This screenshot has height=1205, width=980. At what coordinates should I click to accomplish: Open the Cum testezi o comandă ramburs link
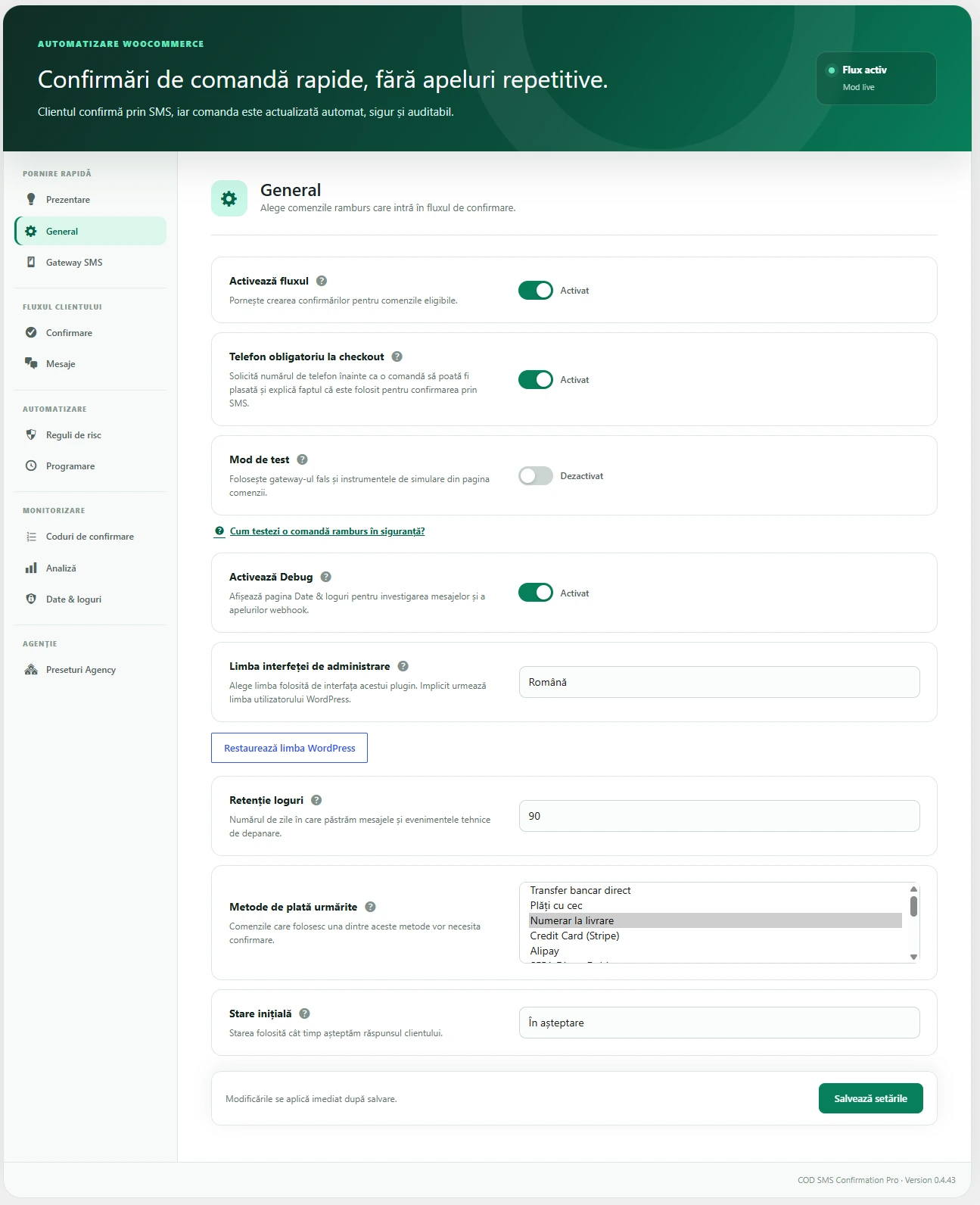327,531
